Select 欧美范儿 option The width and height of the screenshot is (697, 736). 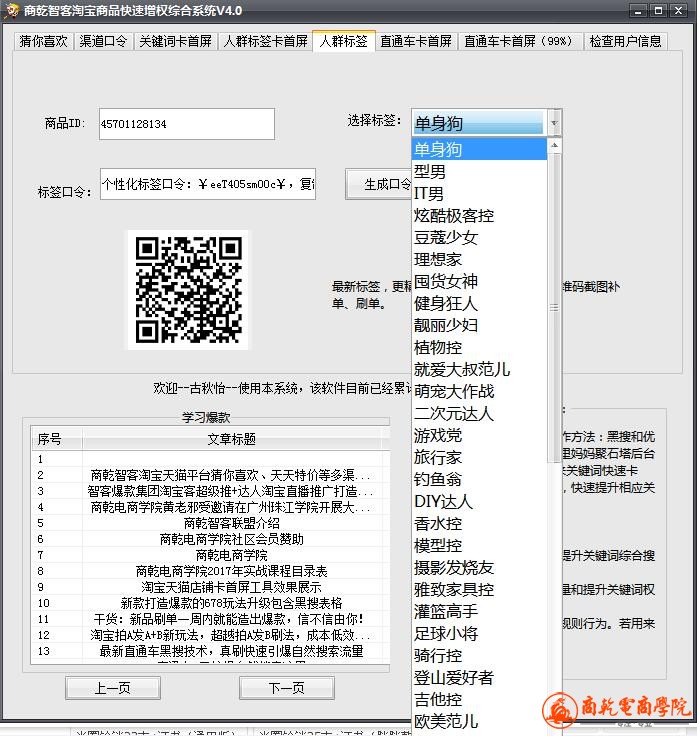point(479,721)
